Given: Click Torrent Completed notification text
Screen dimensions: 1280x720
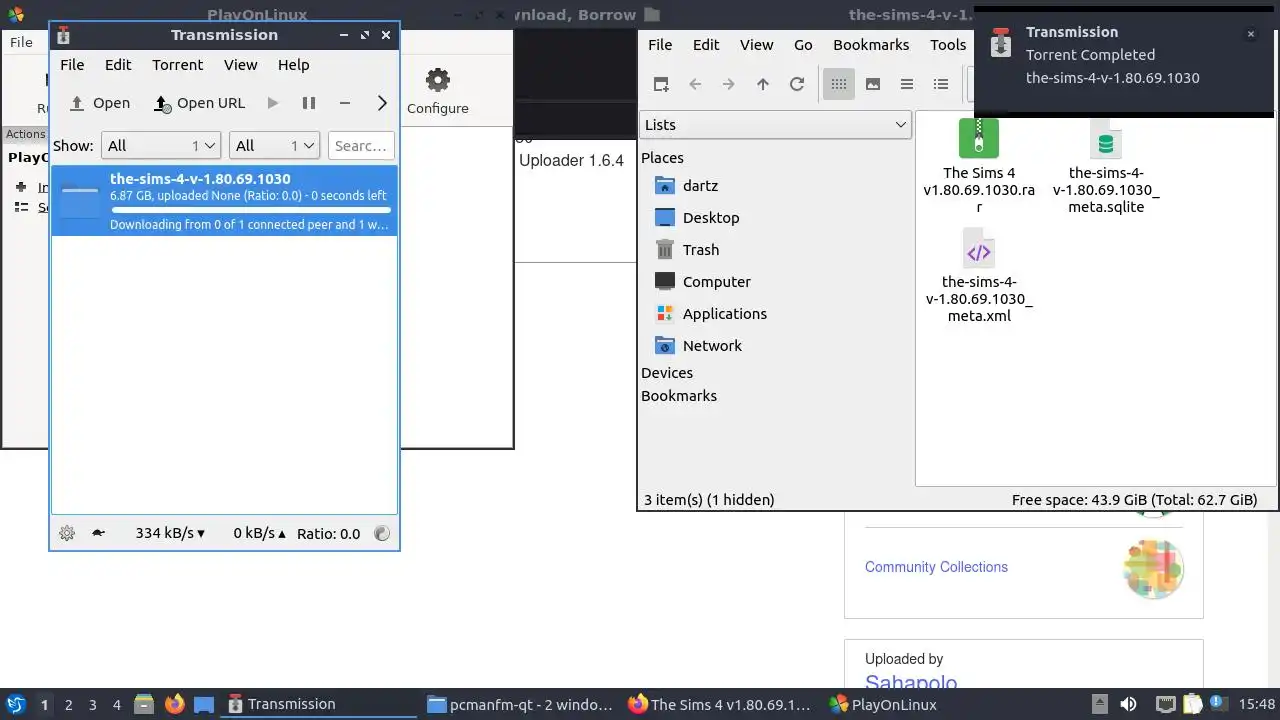Looking at the screenshot, I should pyautogui.click(x=1090, y=55).
